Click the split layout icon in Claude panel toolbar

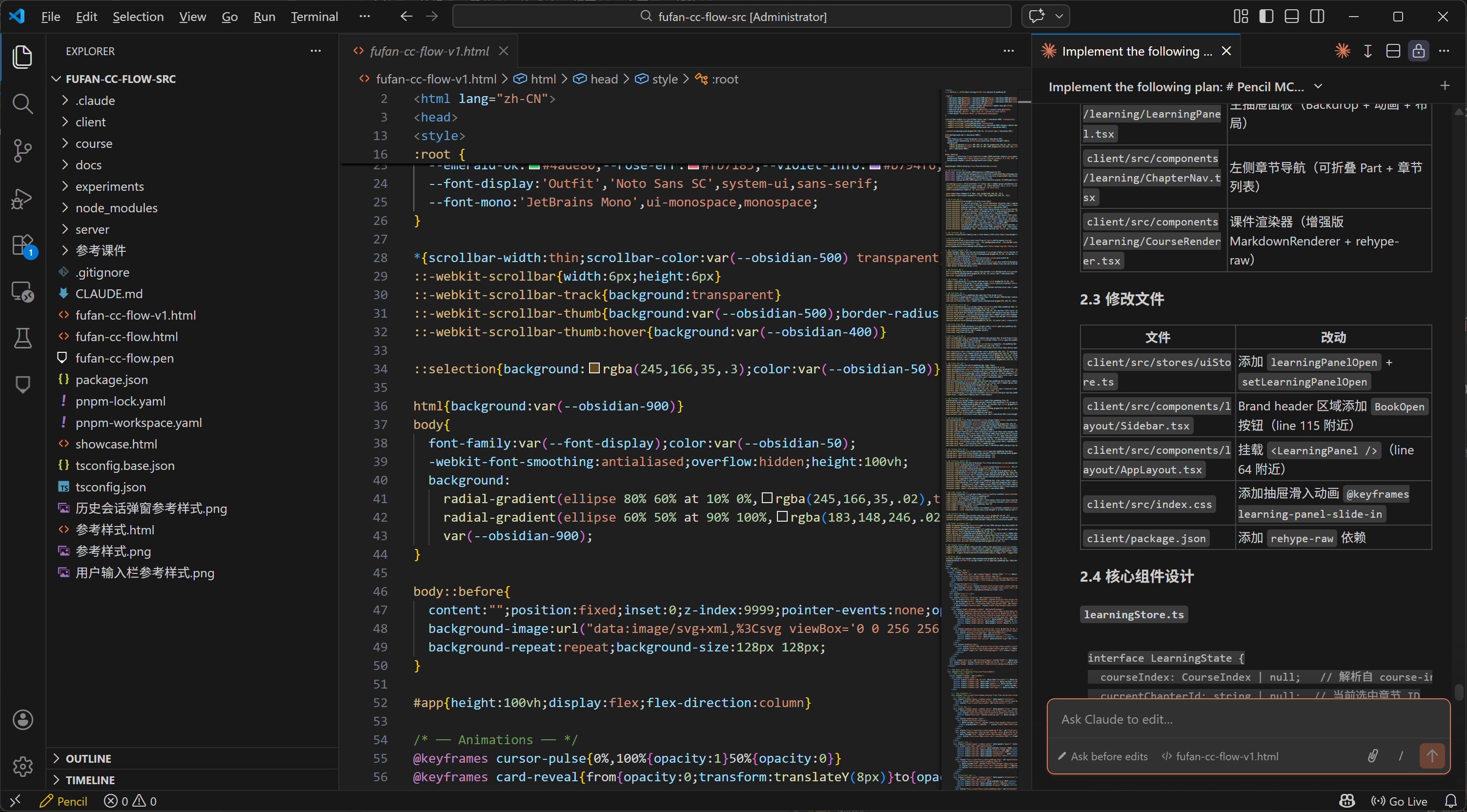coord(1393,51)
